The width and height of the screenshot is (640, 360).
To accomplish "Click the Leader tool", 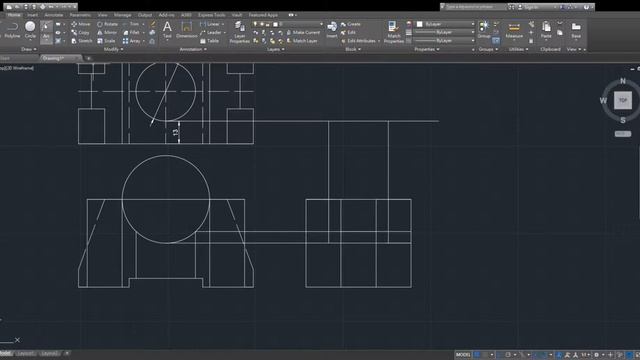I will (211, 33).
